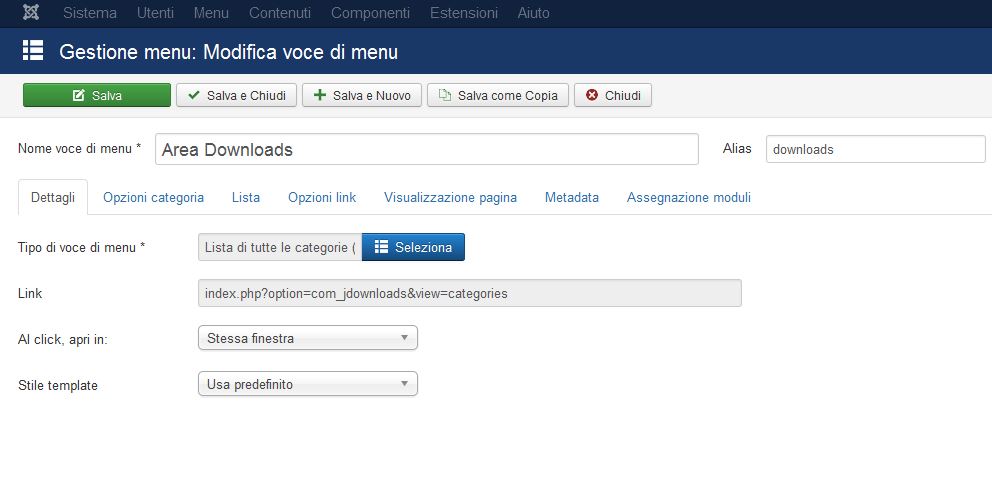992x479 pixels.
Task: Open the Stile template dropdown
Action: tap(308, 384)
